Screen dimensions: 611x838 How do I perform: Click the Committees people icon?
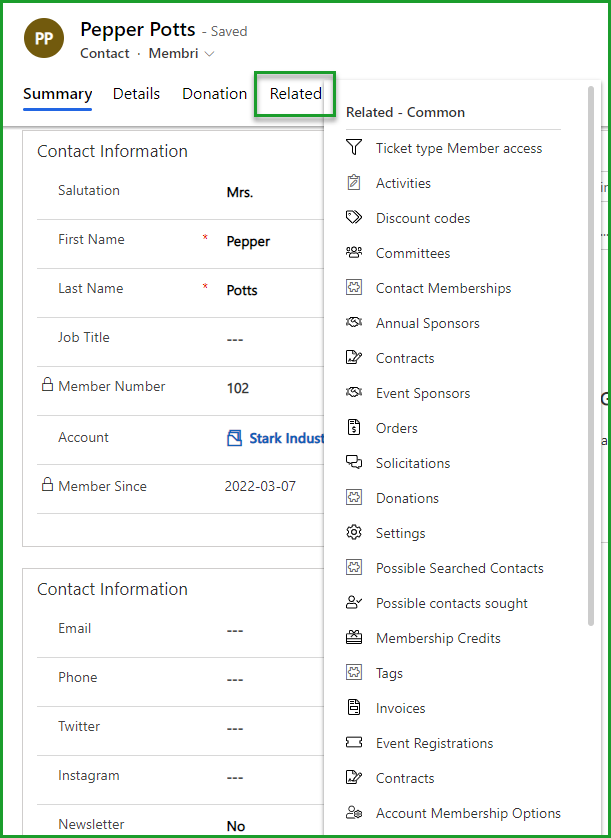click(x=354, y=253)
